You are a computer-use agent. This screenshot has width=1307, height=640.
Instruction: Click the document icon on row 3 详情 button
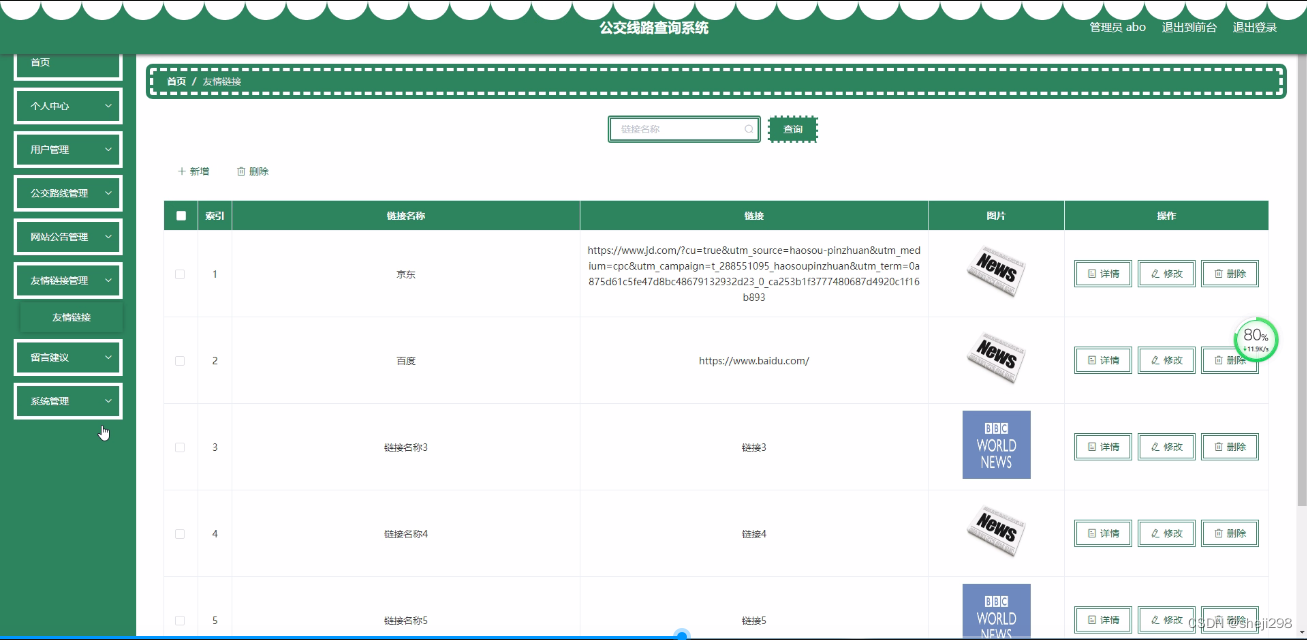coord(1090,447)
